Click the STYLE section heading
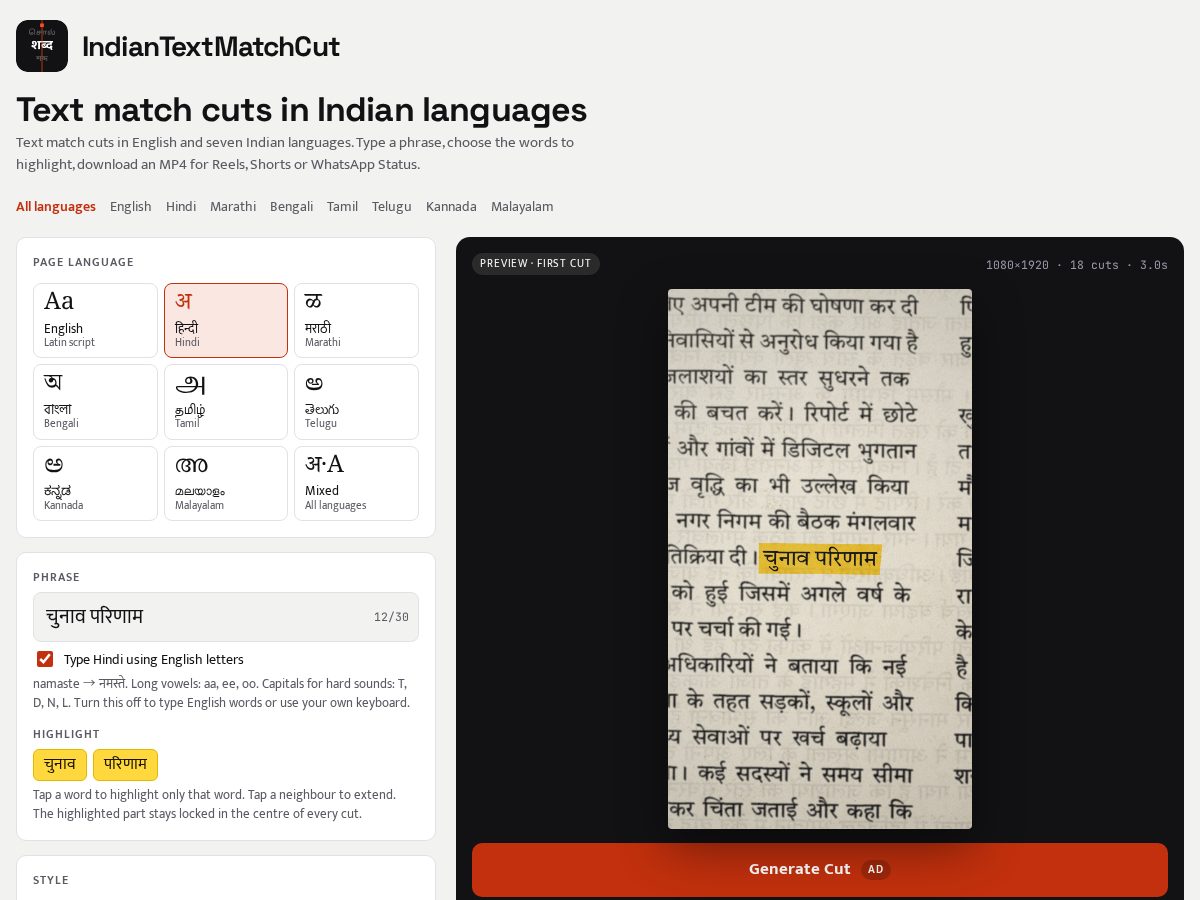The width and height of the screenshot is (1200, 900). click(51, 880)
